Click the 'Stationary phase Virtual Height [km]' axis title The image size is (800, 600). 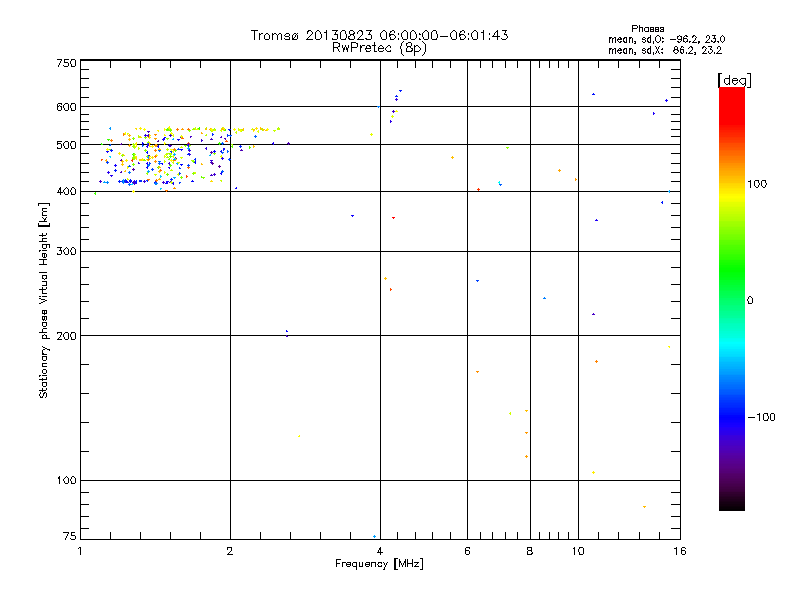click(x=43, y=300)
